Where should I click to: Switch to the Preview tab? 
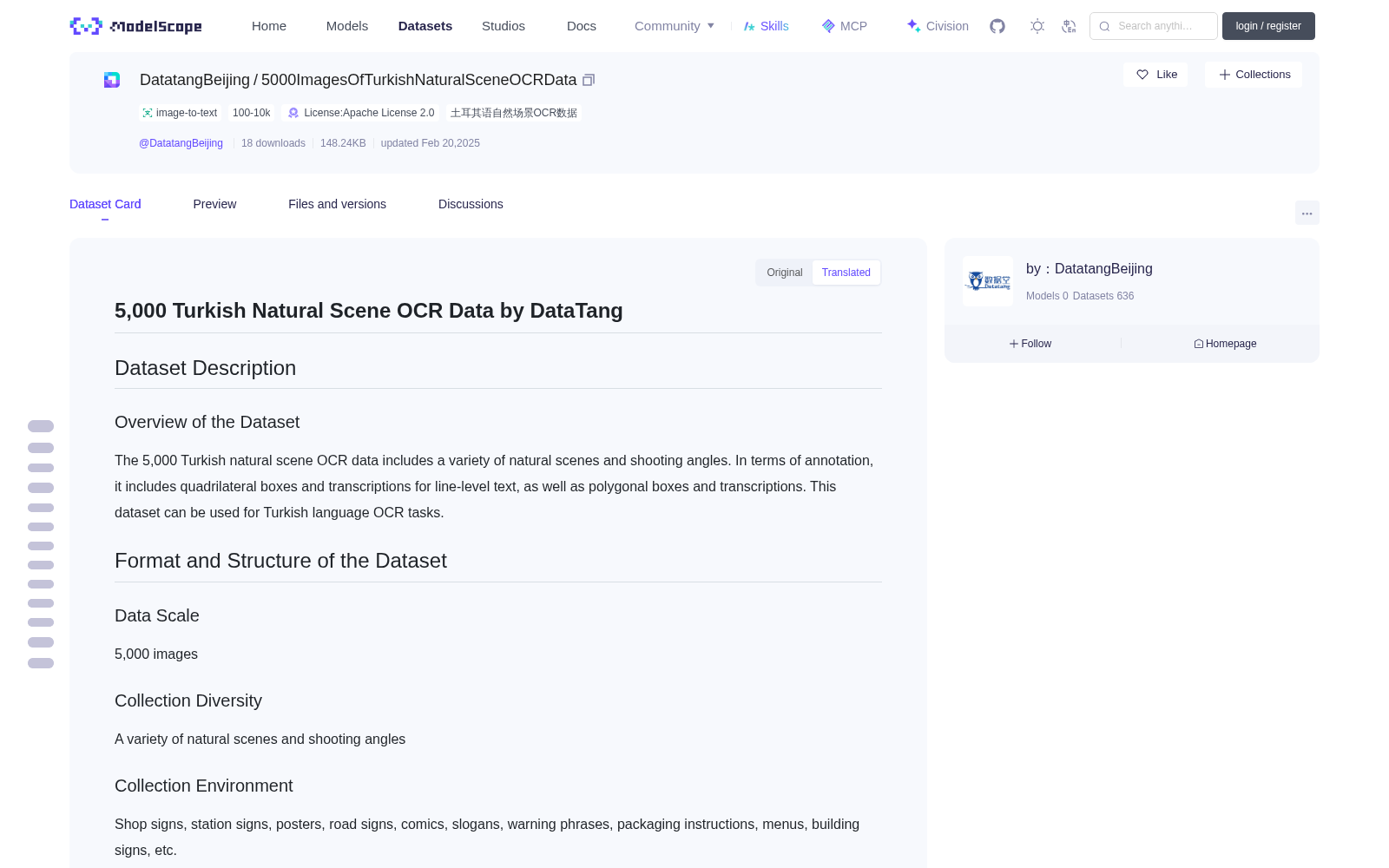214,204
